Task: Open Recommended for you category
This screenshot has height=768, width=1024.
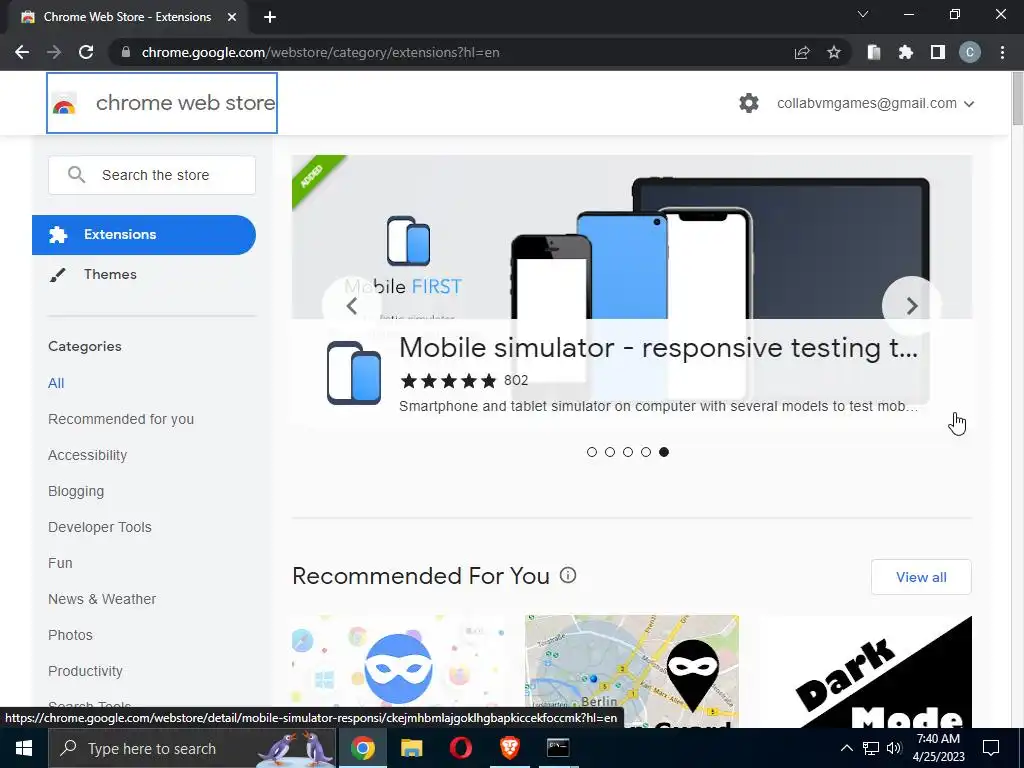Action: click(x=121, y=419)
